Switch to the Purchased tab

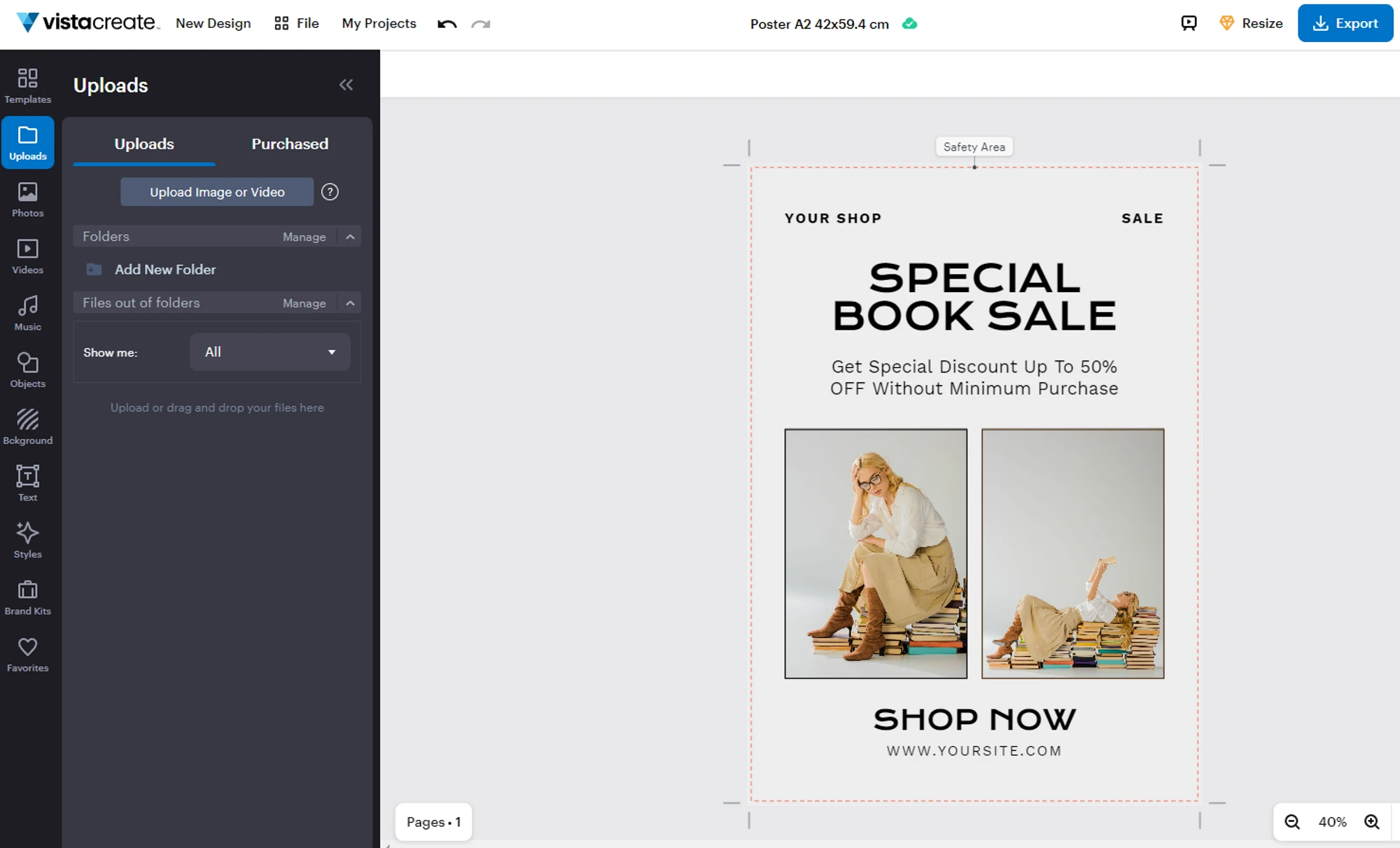290,144
